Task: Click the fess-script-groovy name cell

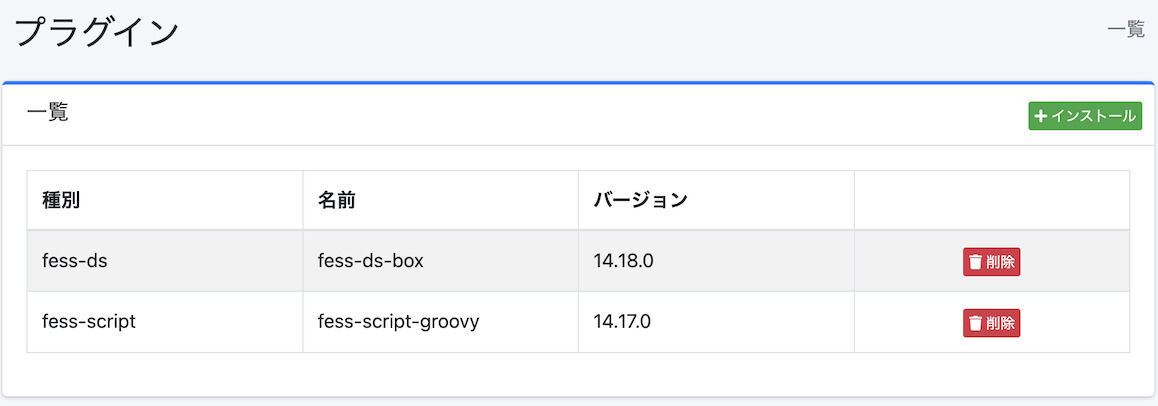Action: click(x=440, y=323)
